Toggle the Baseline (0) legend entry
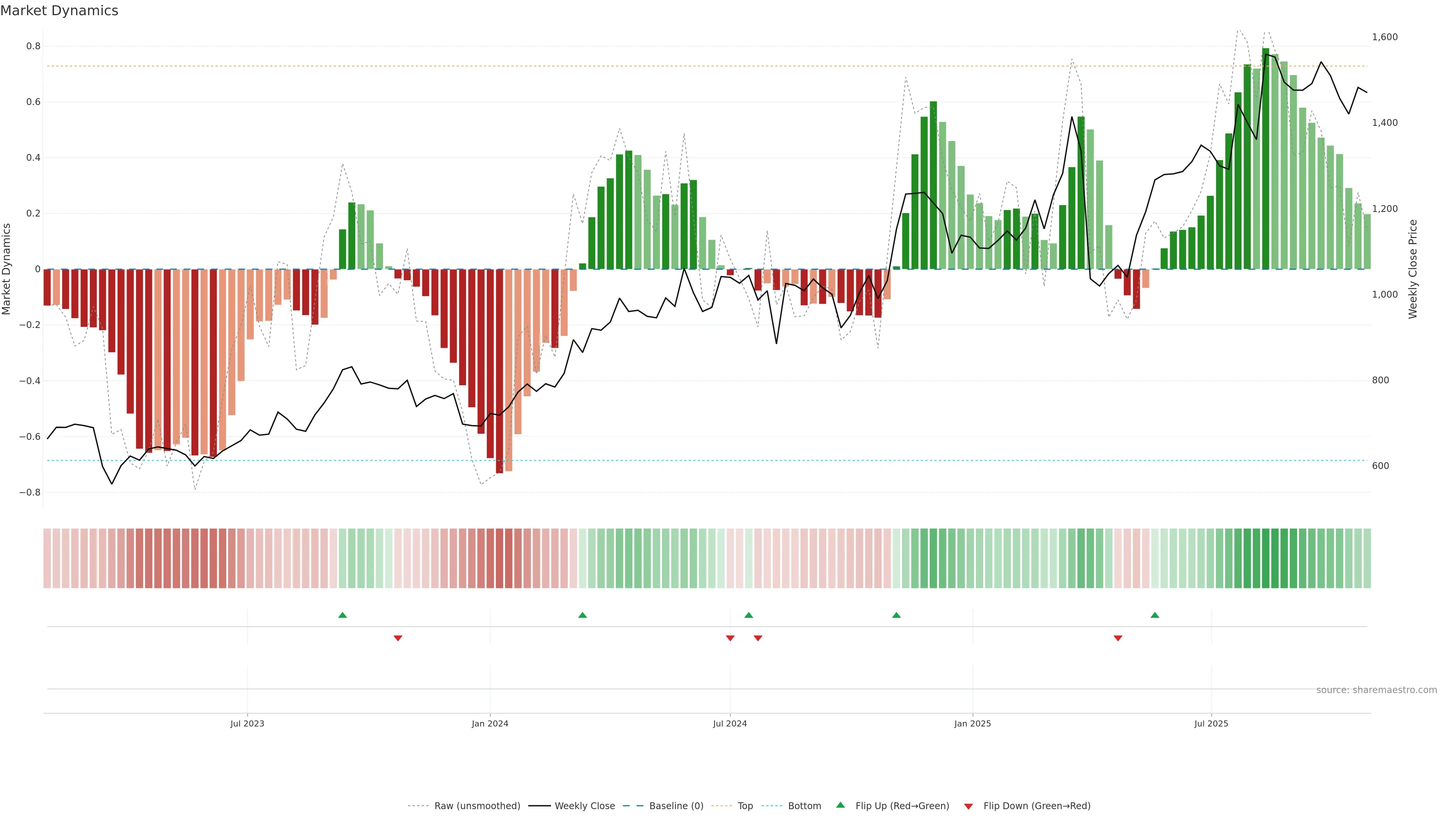Screen dimensions: 1456x819 [x=676, y=806]
